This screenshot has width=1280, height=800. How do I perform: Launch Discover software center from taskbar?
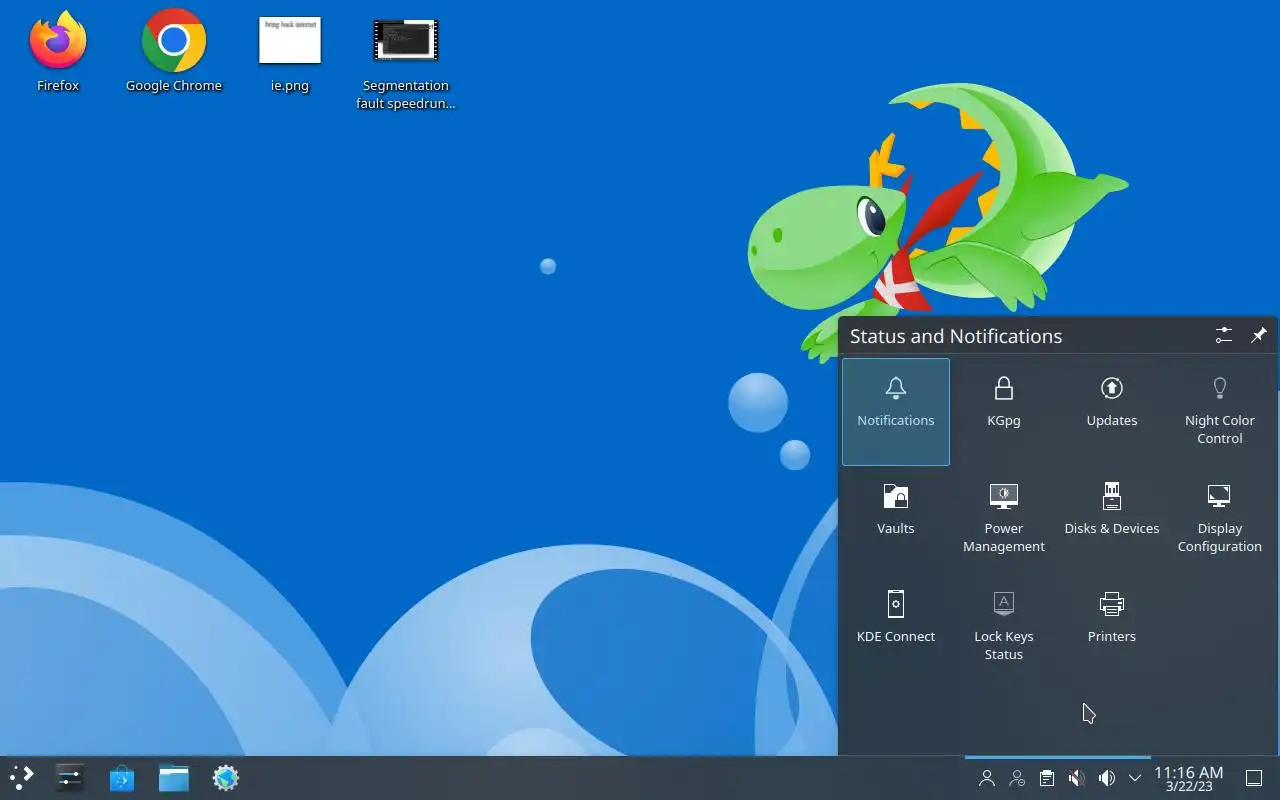tap(122, 778)
